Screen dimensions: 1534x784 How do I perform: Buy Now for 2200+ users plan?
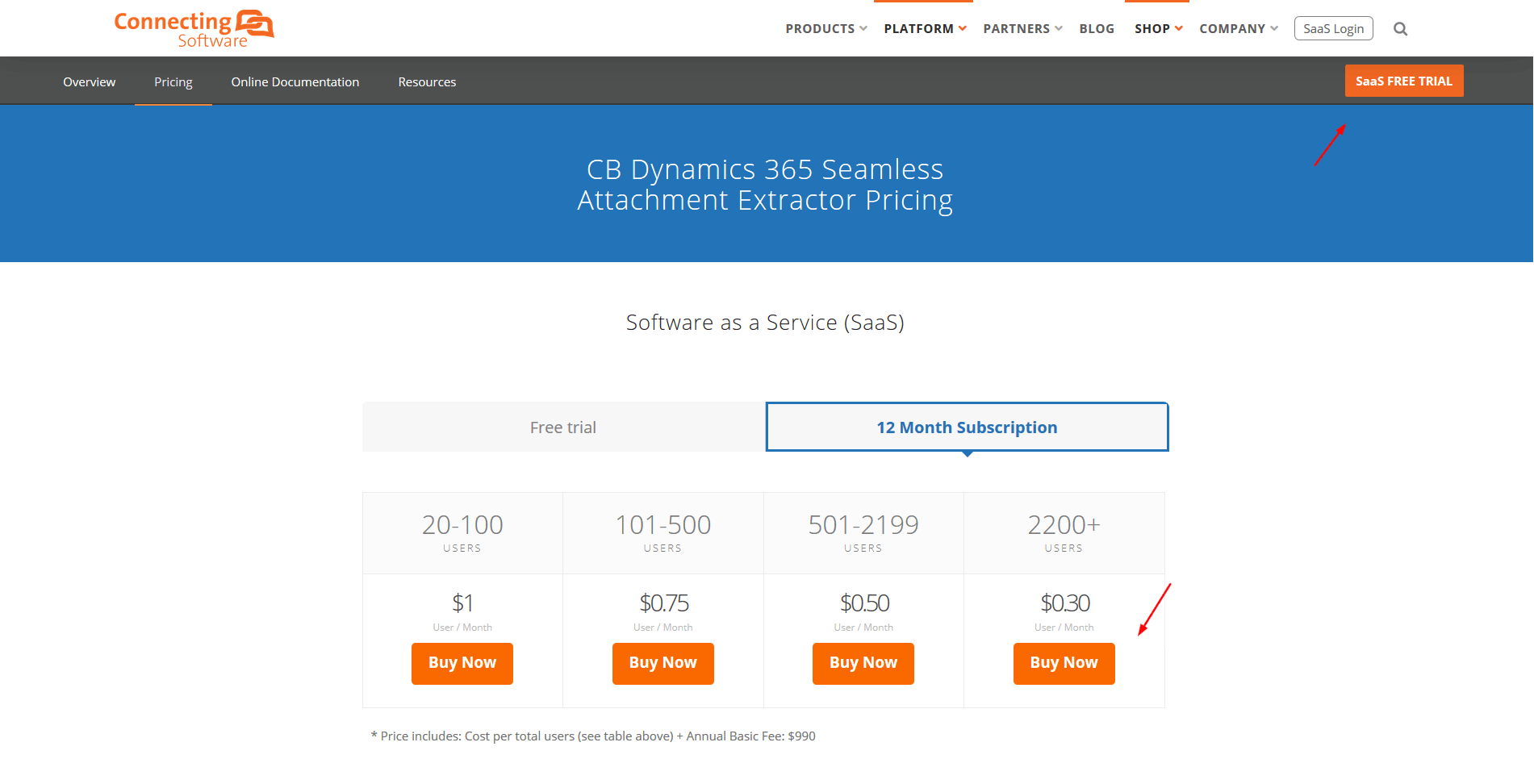1064,663
